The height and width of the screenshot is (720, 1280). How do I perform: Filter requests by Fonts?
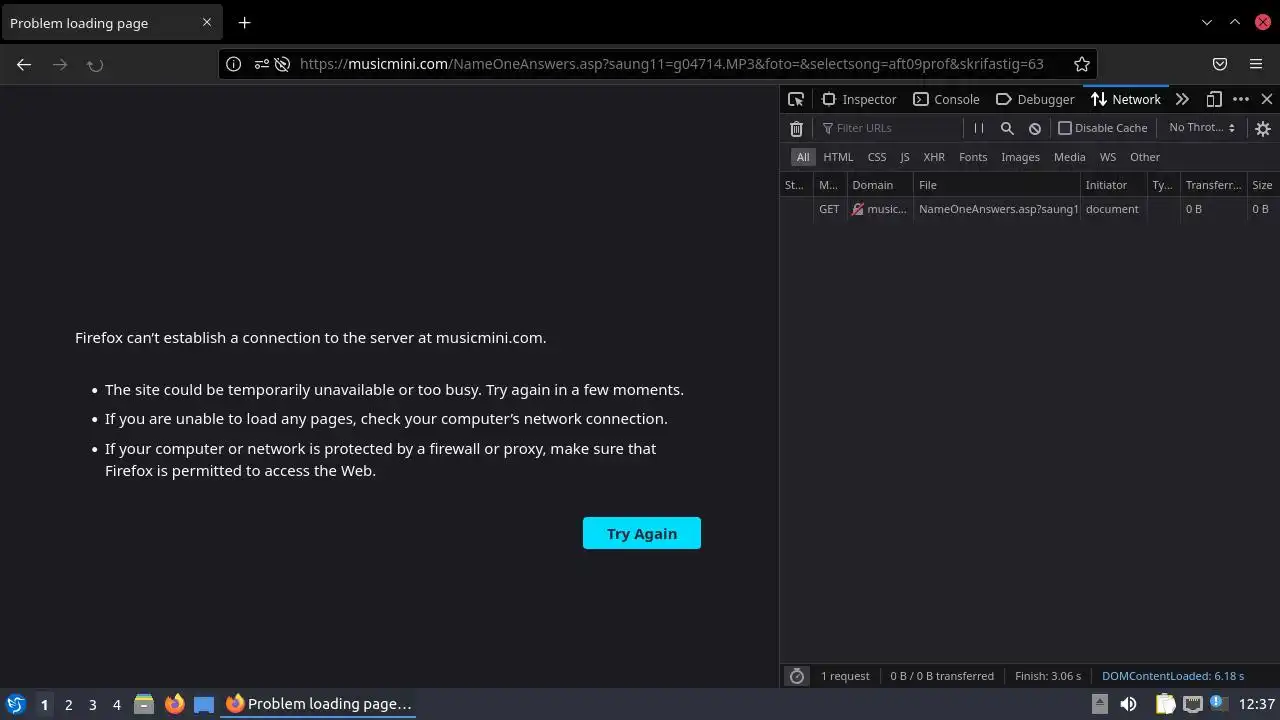973,157
